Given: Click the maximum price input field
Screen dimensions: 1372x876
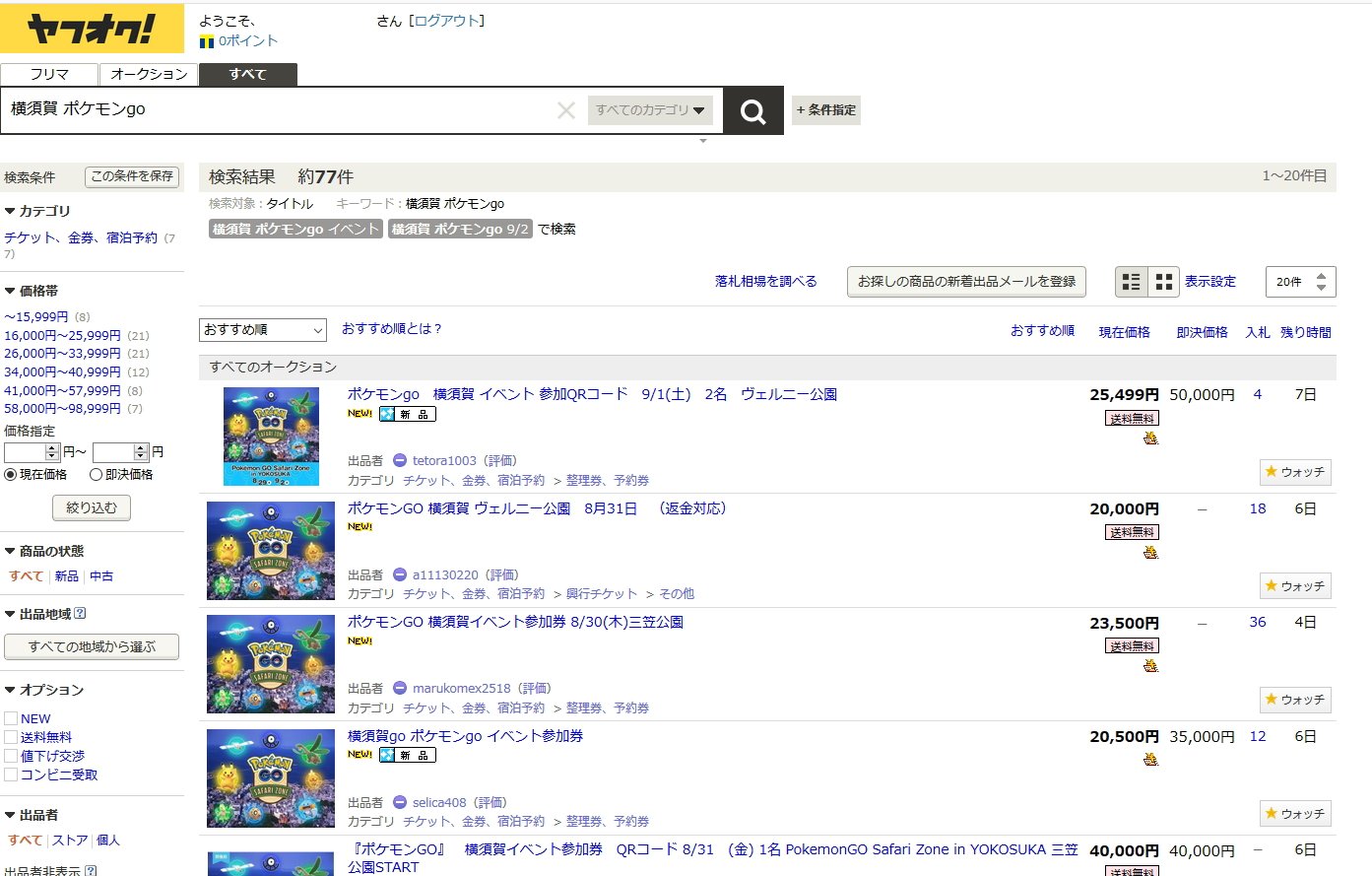Looking at the screenshot, I should pyautogui.click(x=120, y=452).
